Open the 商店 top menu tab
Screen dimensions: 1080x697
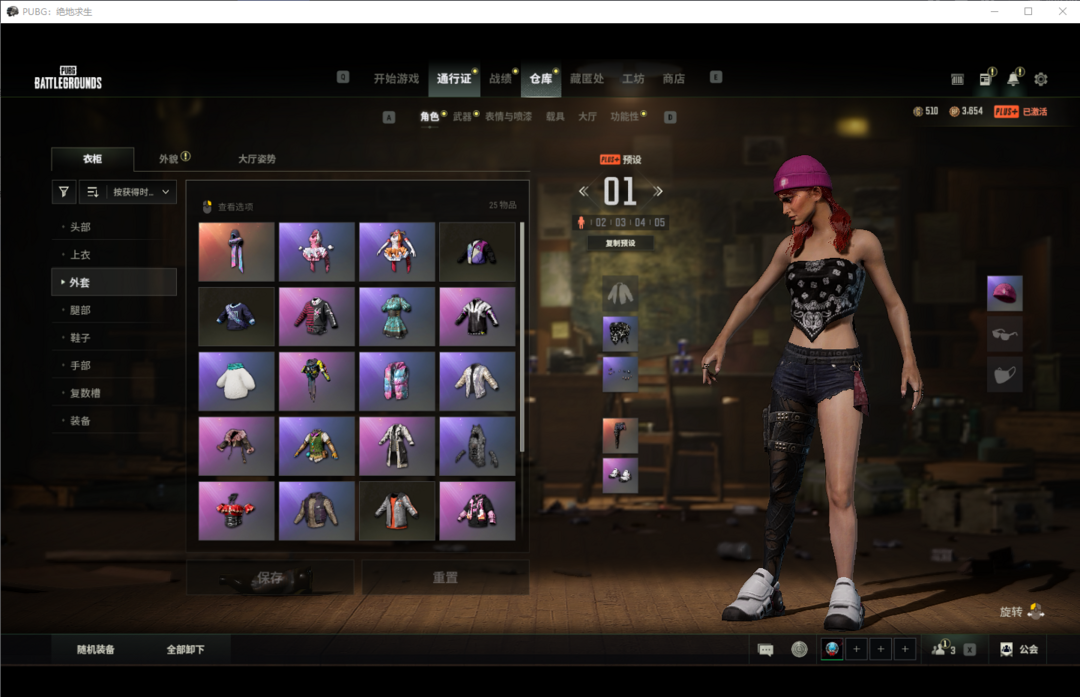(673, 79)
